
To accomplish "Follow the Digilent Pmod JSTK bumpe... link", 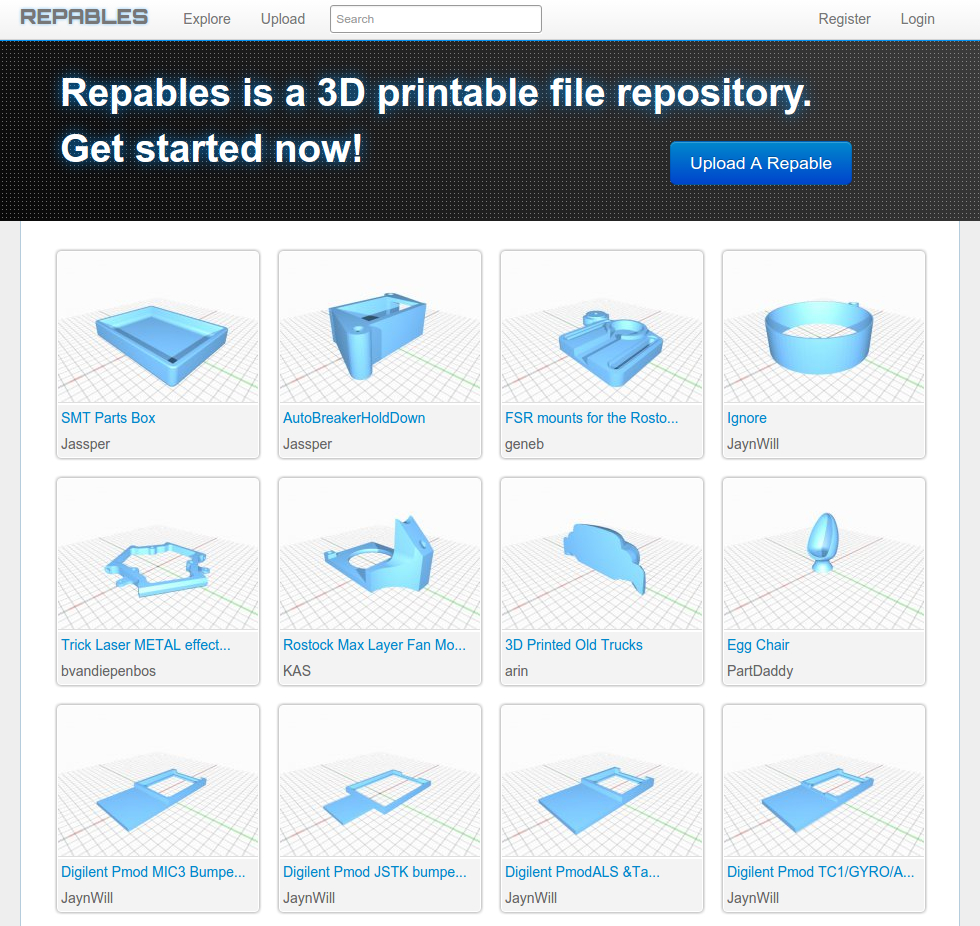I will tap(374, 872).
